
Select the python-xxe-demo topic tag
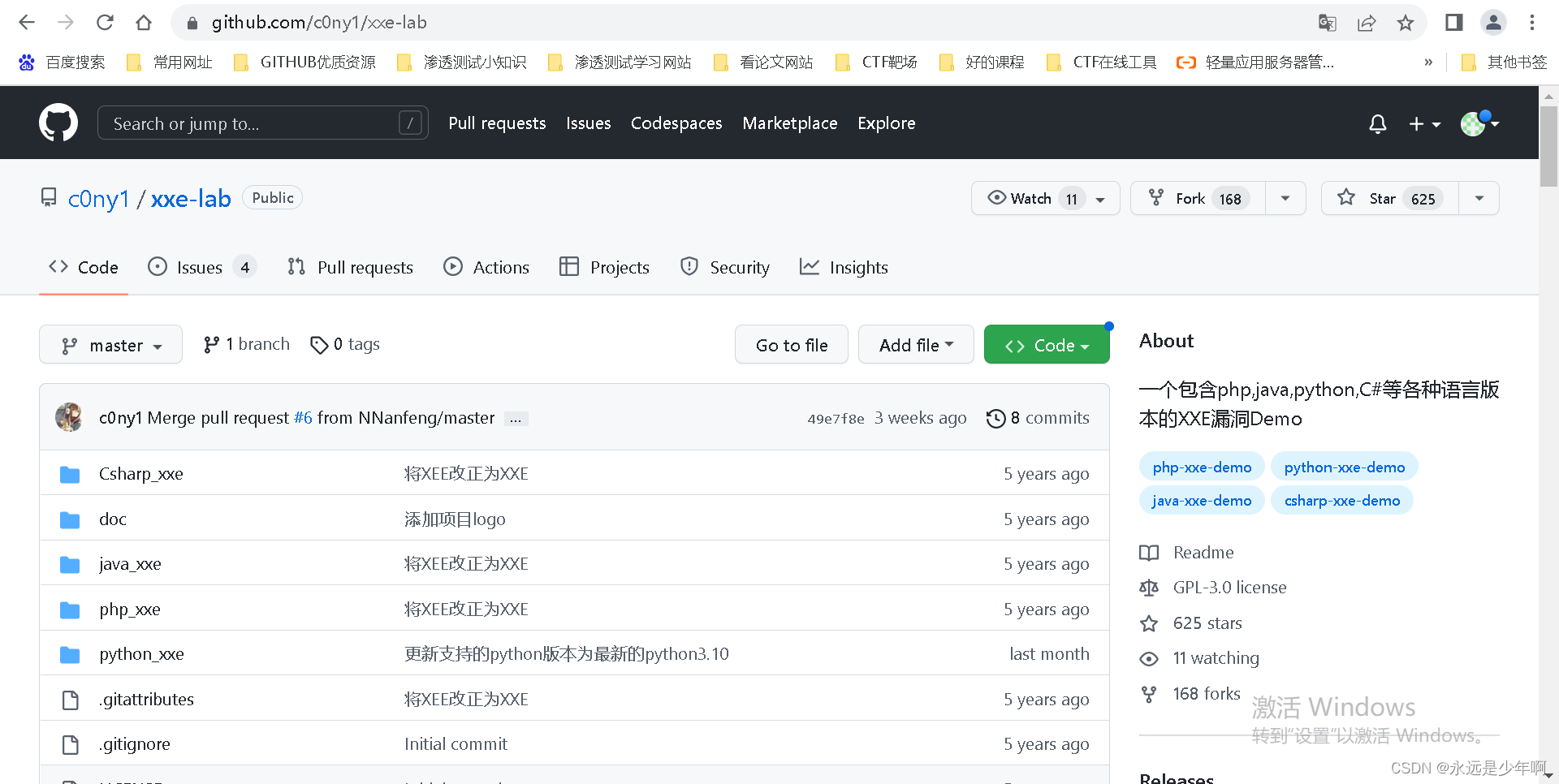1345,467
